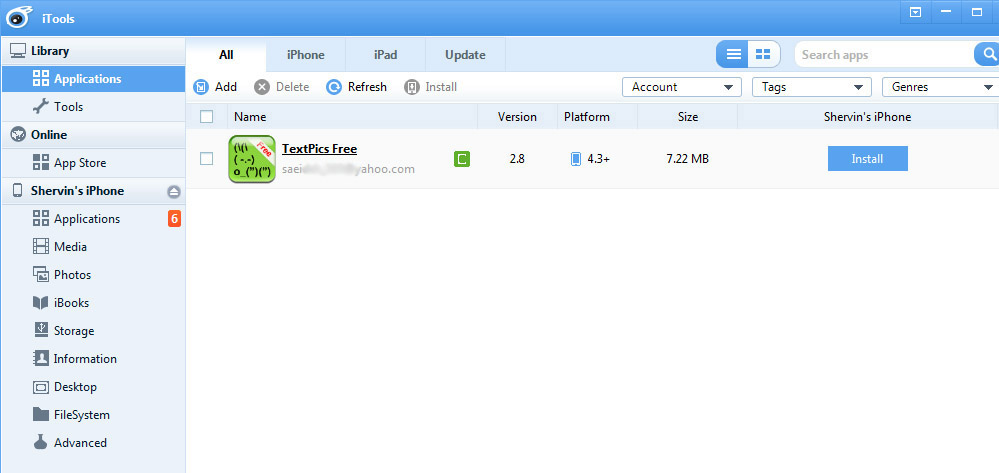Switch to list view
This screenshot has height=473, width=999.
click(x=733, y=55)
